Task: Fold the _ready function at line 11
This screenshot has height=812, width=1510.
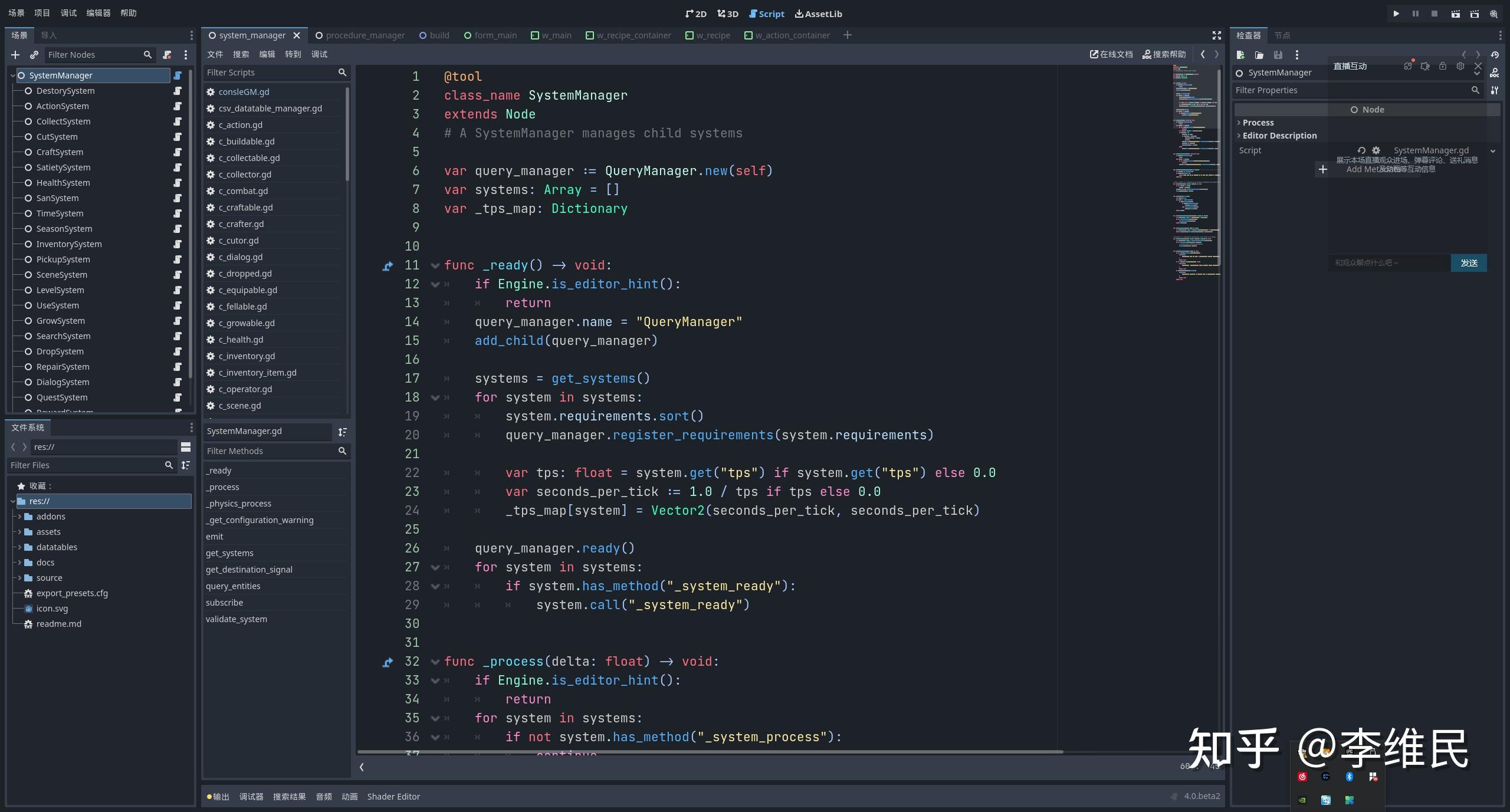Action: click(435, 266)
